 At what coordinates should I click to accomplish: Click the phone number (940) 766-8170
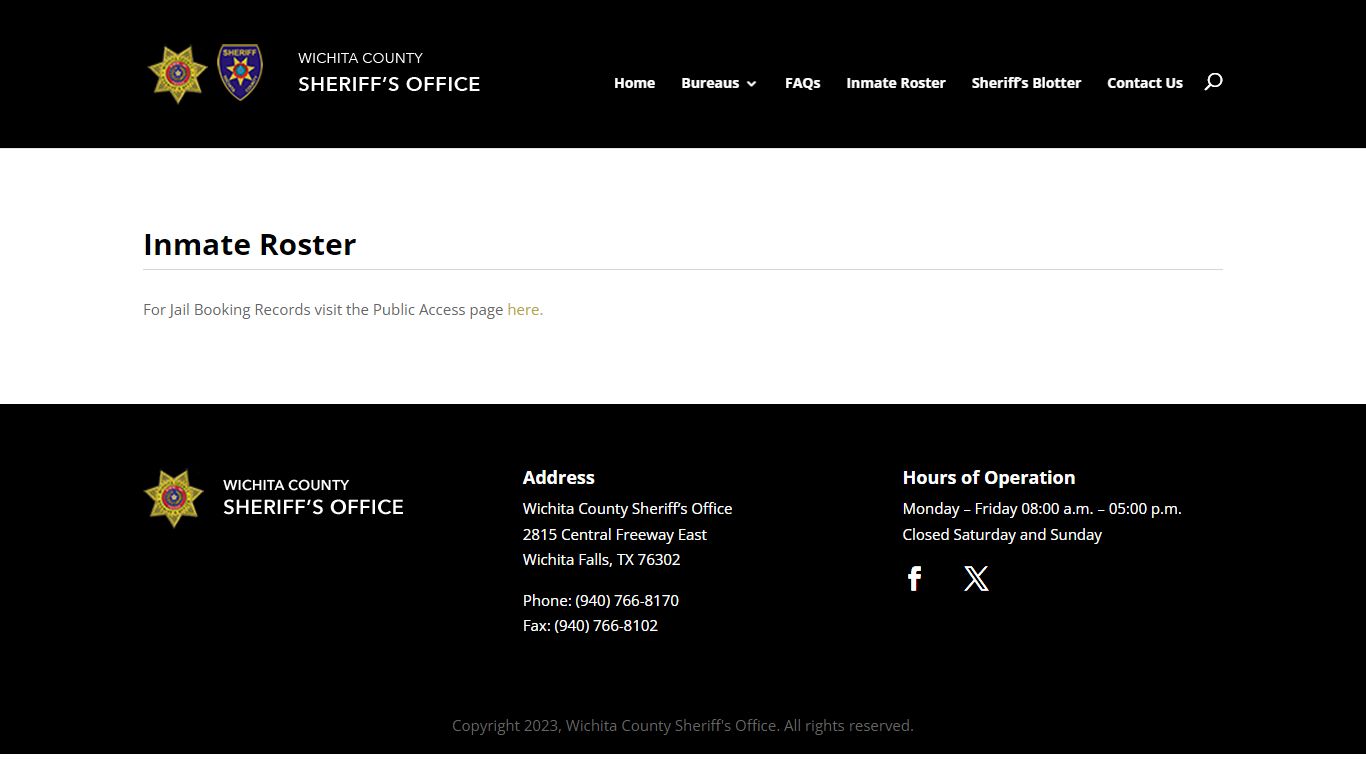[627, 600]
